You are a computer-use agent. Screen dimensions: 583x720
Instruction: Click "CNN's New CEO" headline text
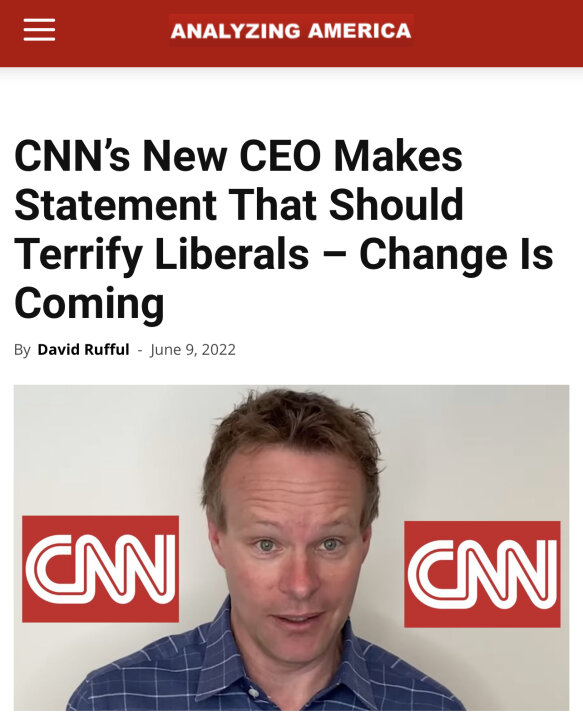168,156
